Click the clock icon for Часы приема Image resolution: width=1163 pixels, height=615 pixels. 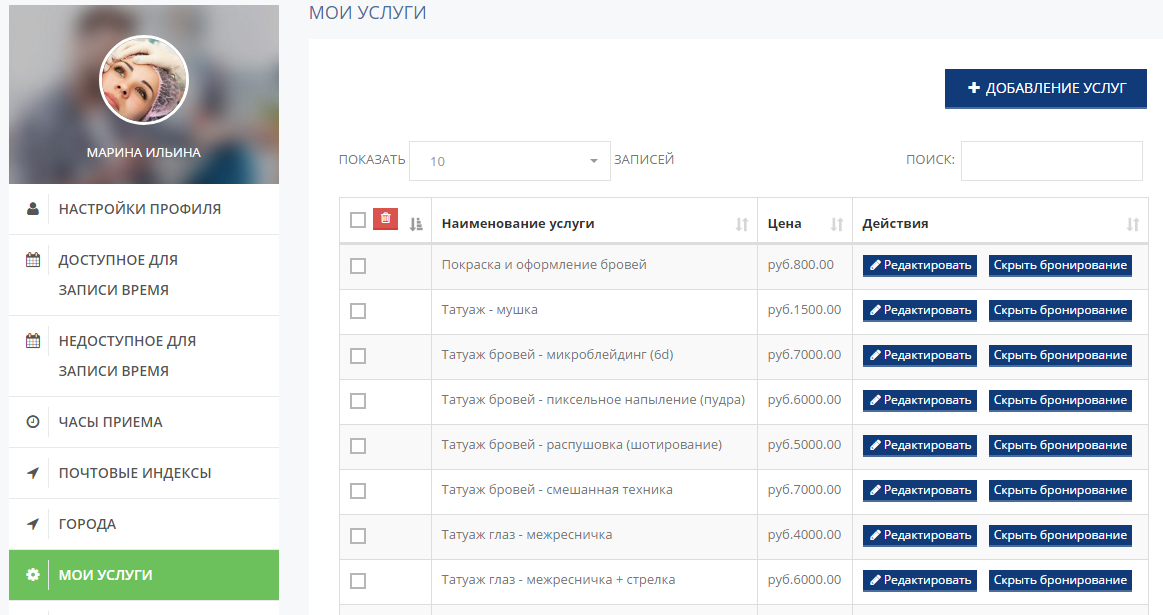click(x=33, y=422)
